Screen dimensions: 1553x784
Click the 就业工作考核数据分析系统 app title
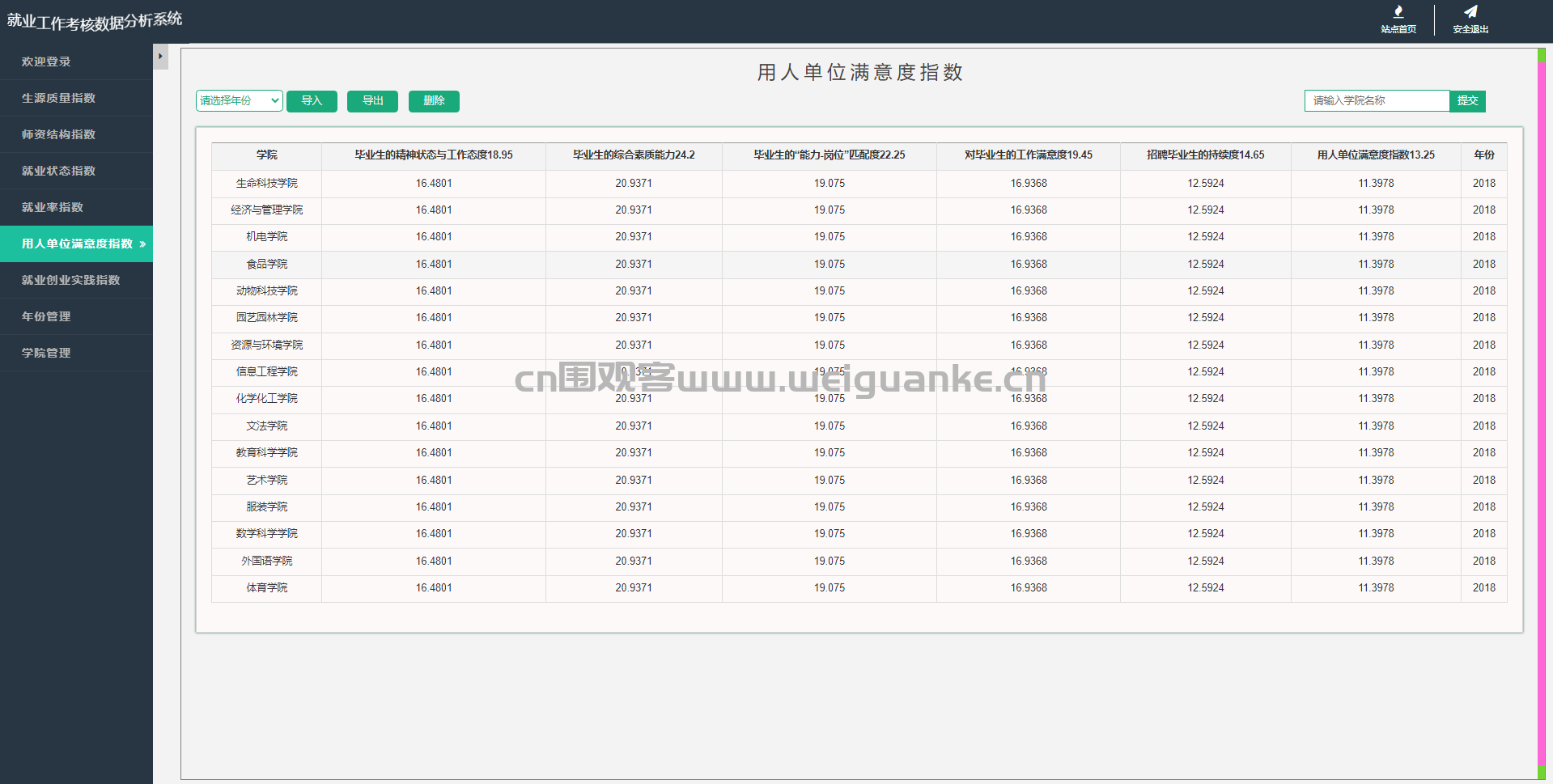pyautogui.click(x=95, y=21)
